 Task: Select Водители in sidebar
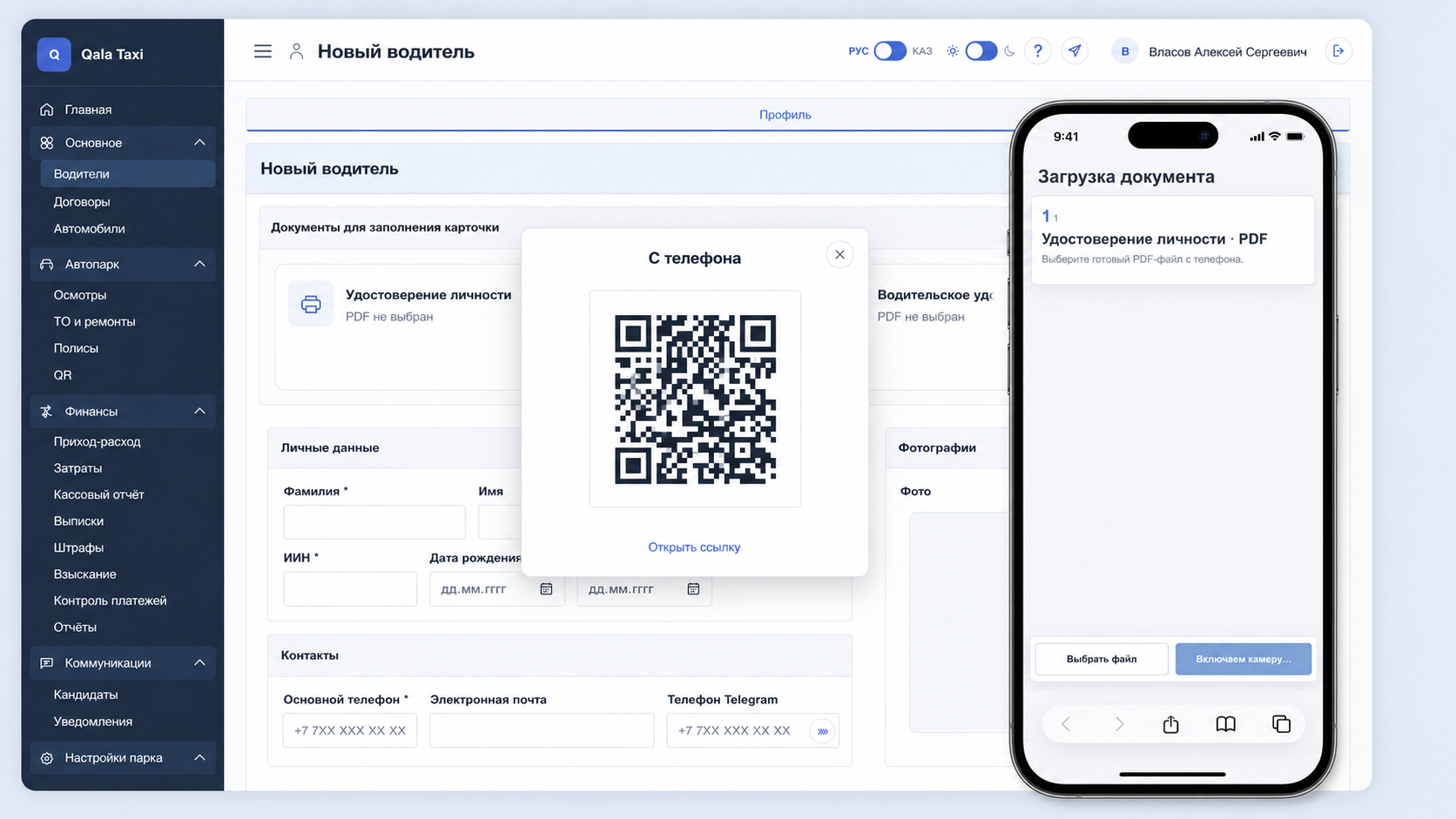tap(127, 174)
